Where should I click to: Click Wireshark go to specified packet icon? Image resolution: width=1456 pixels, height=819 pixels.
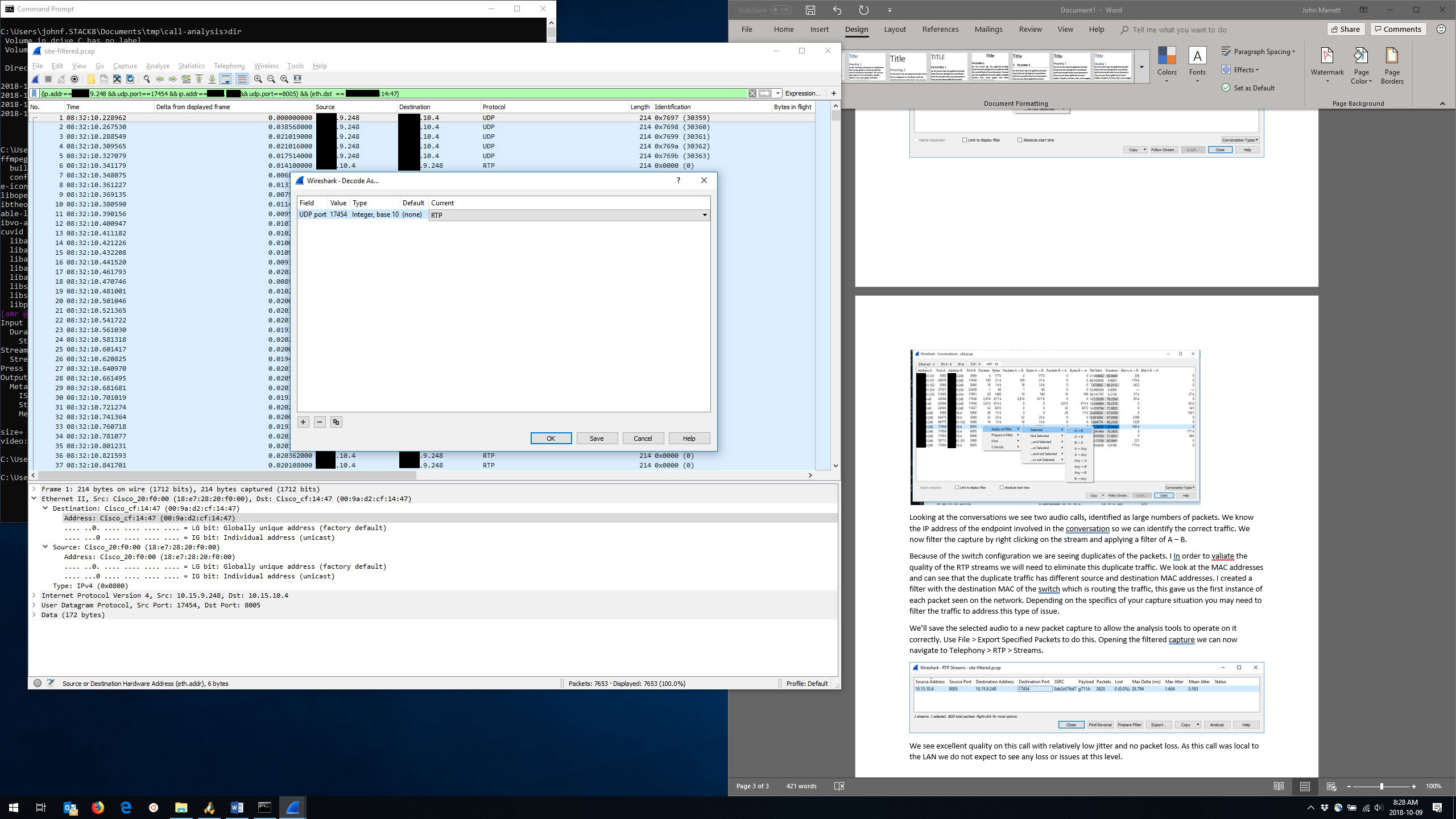[x=186, y=79]
